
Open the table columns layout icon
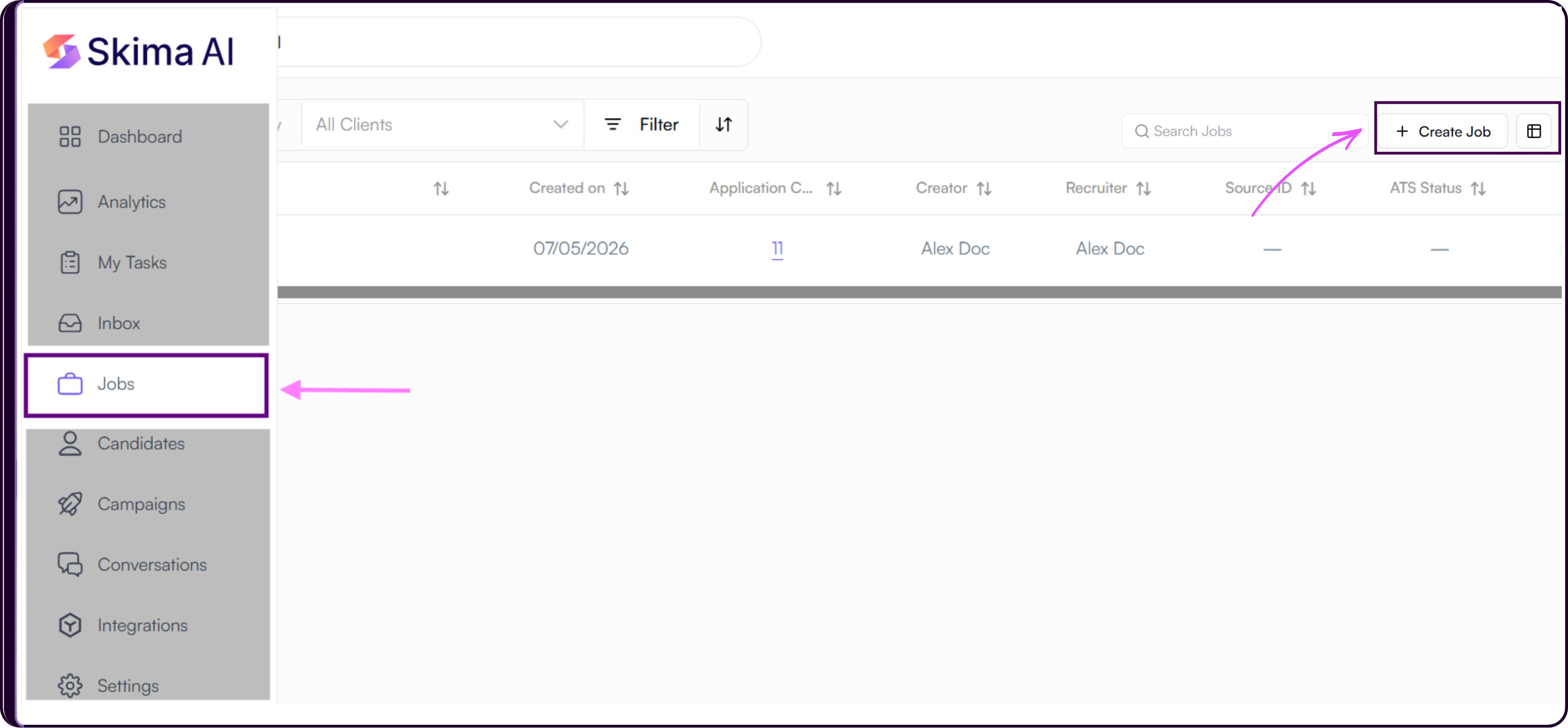click(1534, 131)
